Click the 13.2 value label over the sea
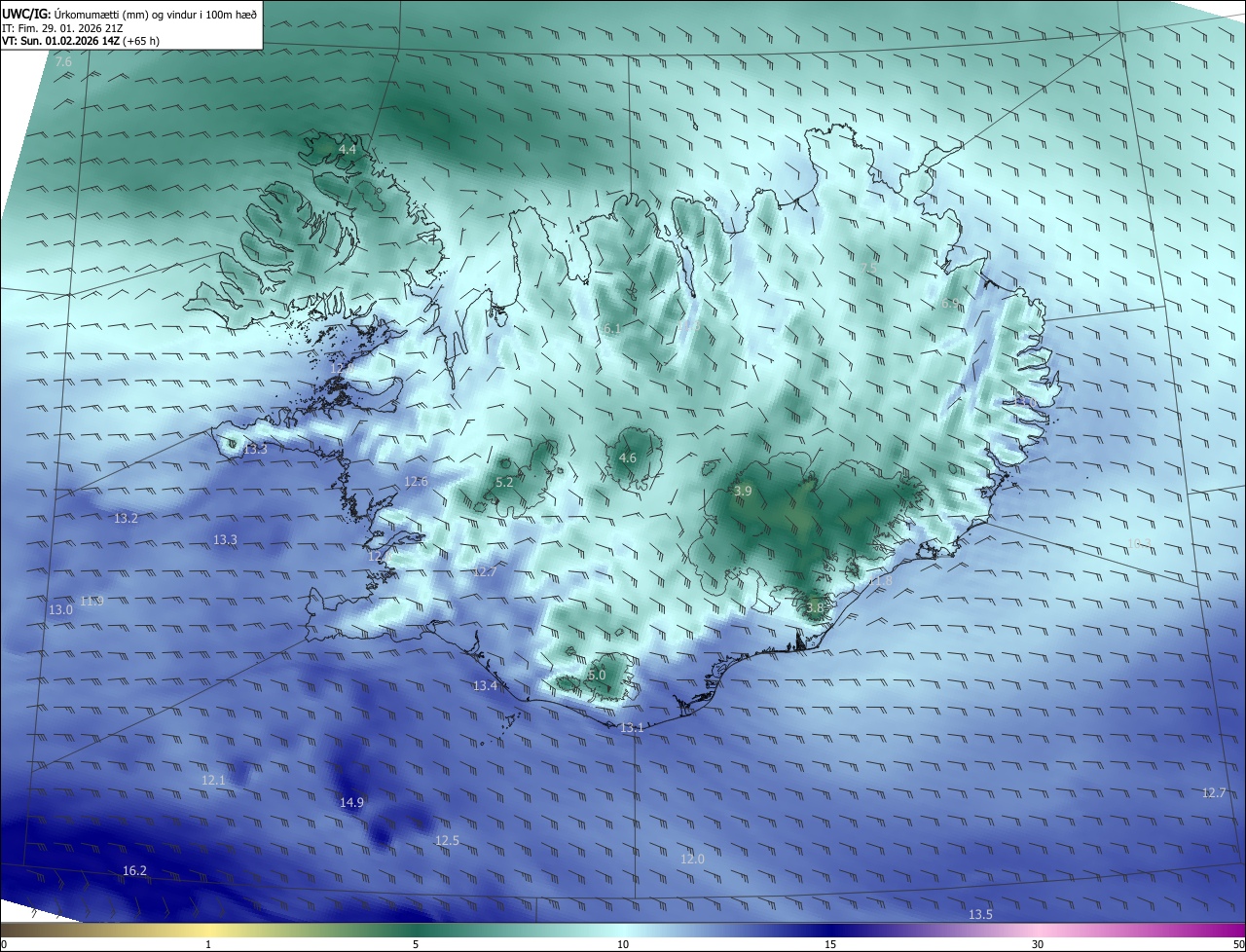 pos(127,519)
